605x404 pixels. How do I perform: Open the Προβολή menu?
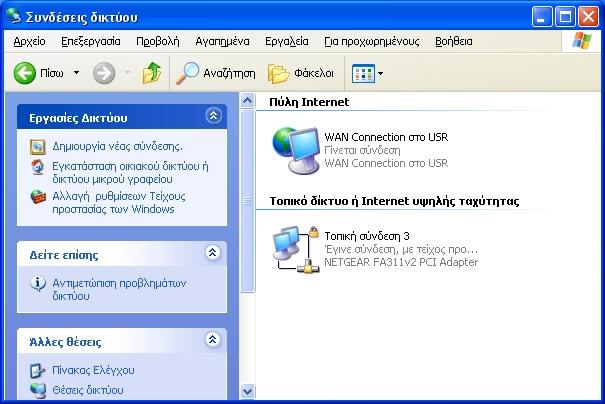coord(158,41)
